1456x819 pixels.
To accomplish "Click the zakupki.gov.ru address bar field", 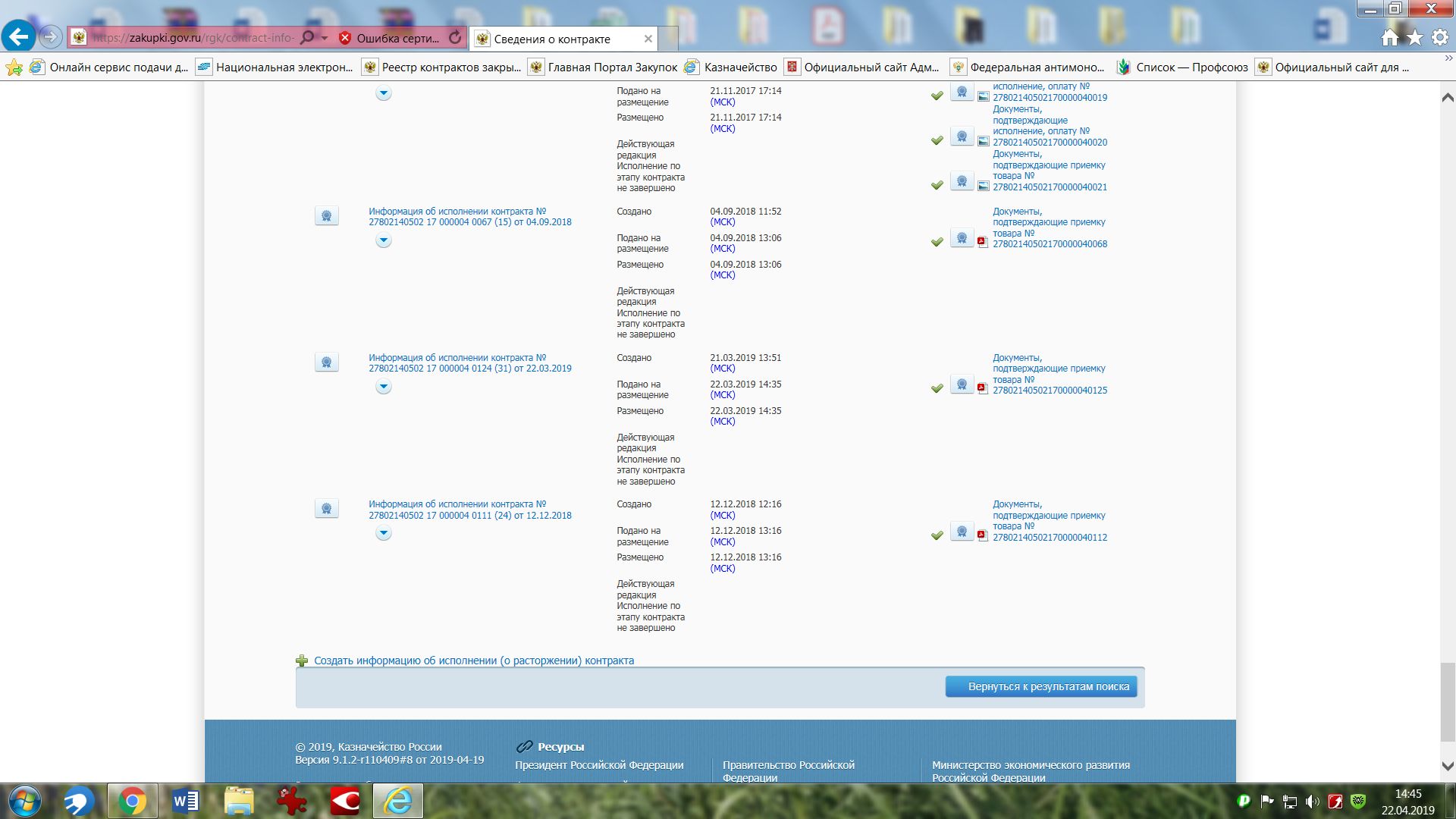I will [x=193, y=37].
